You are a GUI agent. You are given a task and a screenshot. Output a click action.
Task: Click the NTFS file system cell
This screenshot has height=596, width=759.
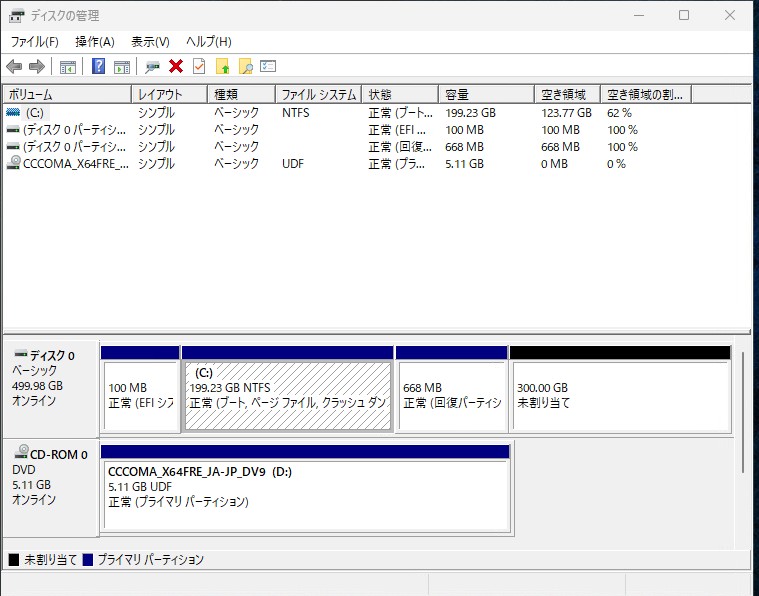[295, 113]
